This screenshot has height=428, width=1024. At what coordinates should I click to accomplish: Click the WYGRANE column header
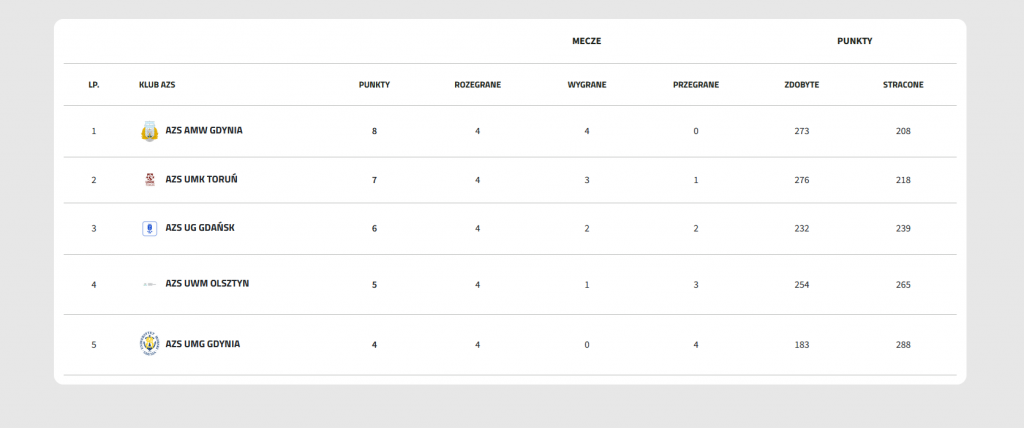587,85
